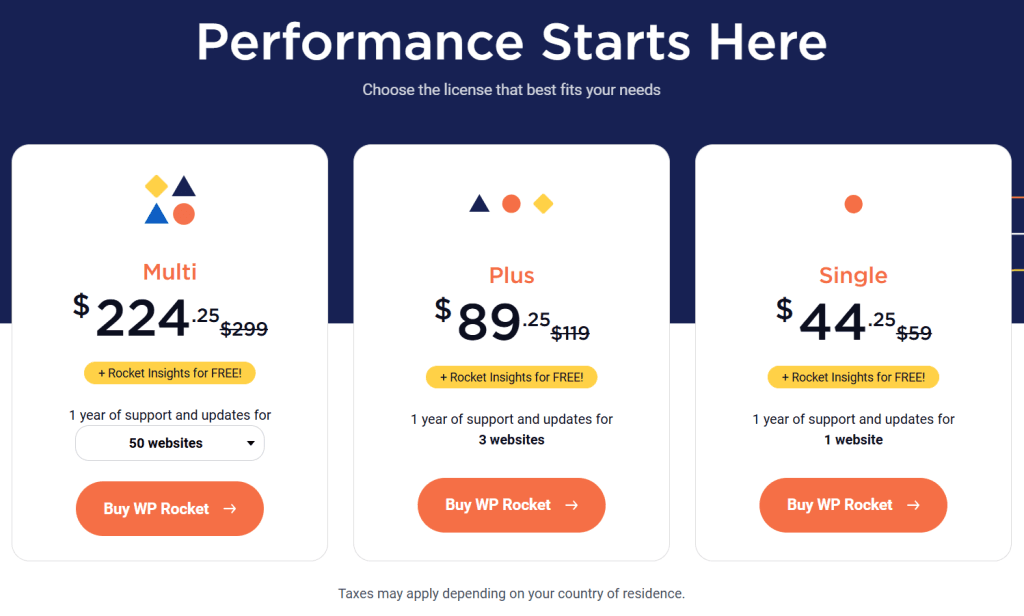
Task: Click Buy WP Rocket under Multi plan
Action: tap(169, 508)
